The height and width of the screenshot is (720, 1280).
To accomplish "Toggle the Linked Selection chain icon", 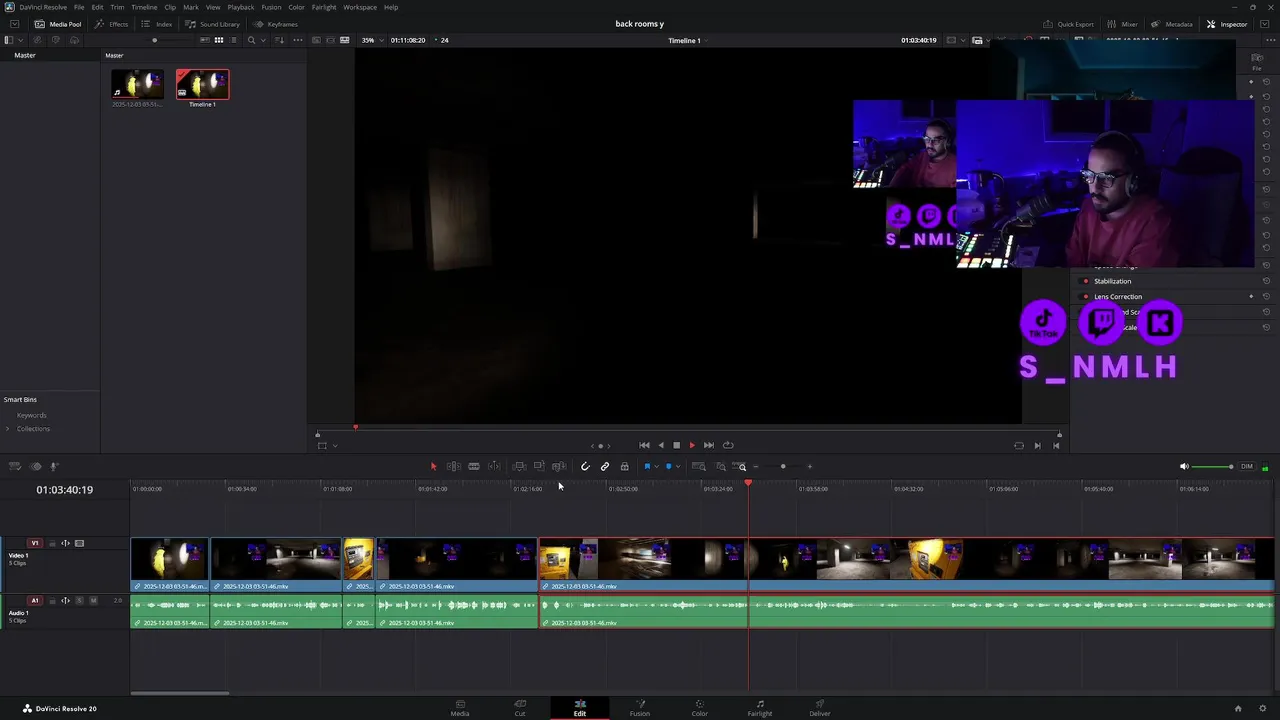I will [x=605, y=466].
